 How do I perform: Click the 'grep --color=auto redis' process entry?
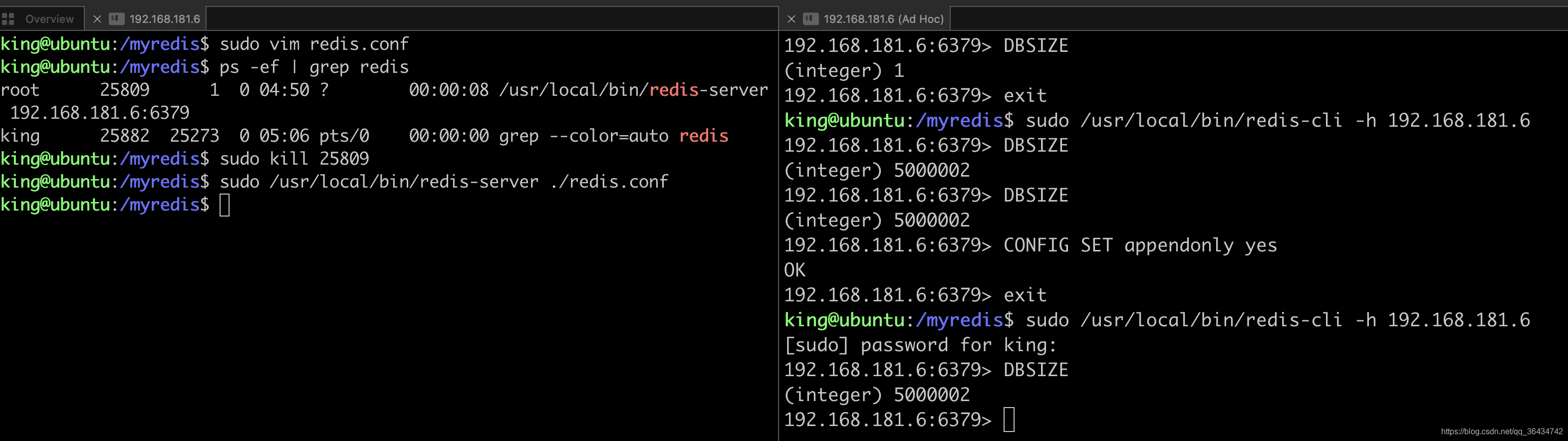coord(613,136)
